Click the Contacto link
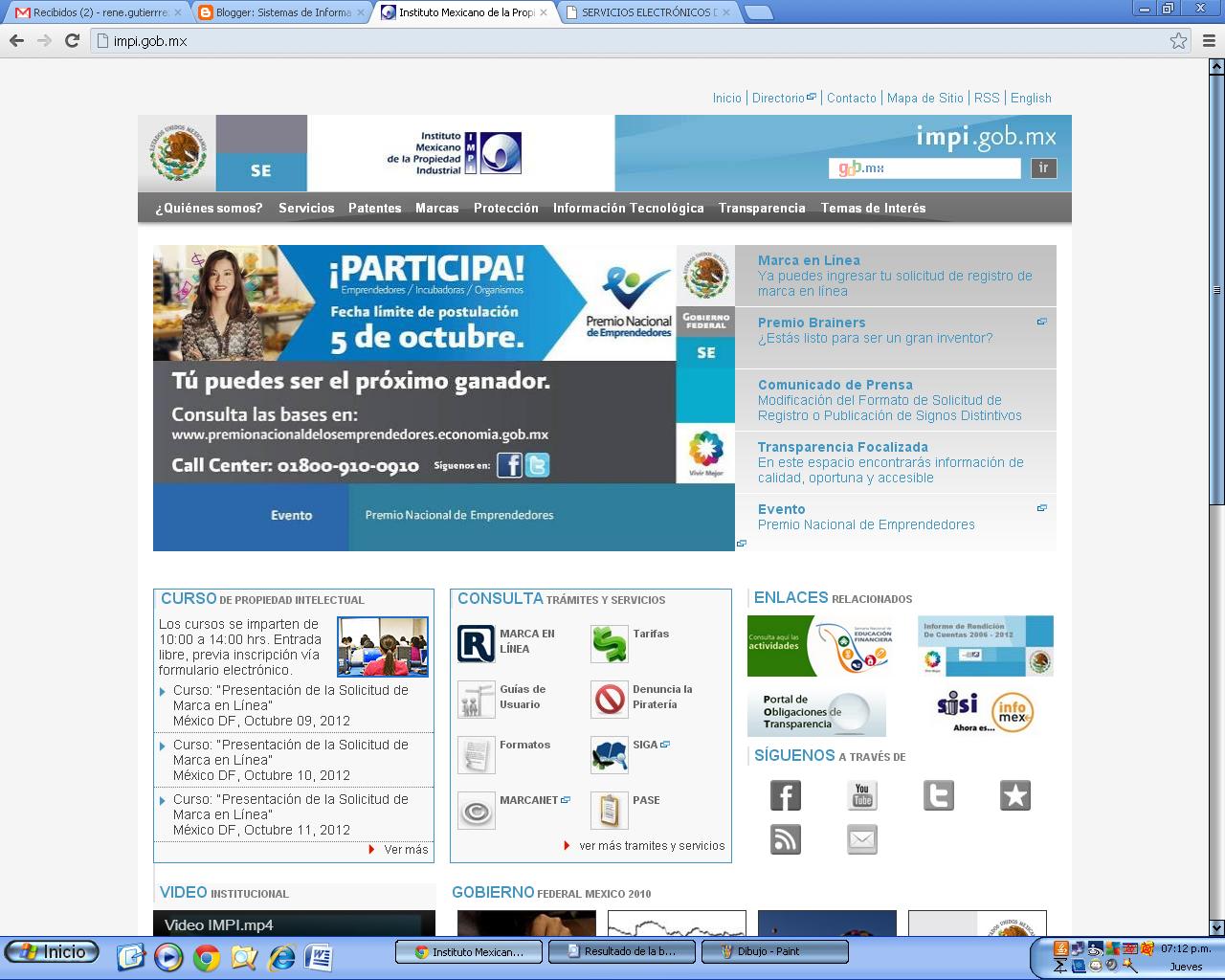Viewport: 1225px width, 980px height. pos(852,98)
